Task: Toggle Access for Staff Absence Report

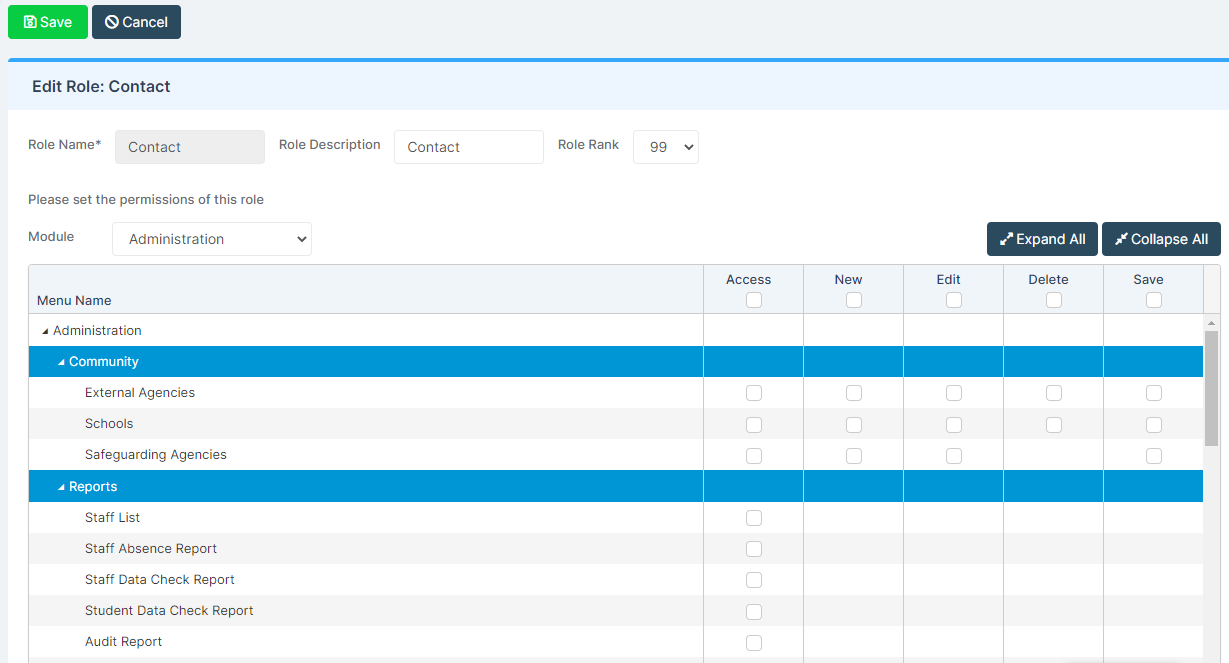Action: click(x=753, y=548)
